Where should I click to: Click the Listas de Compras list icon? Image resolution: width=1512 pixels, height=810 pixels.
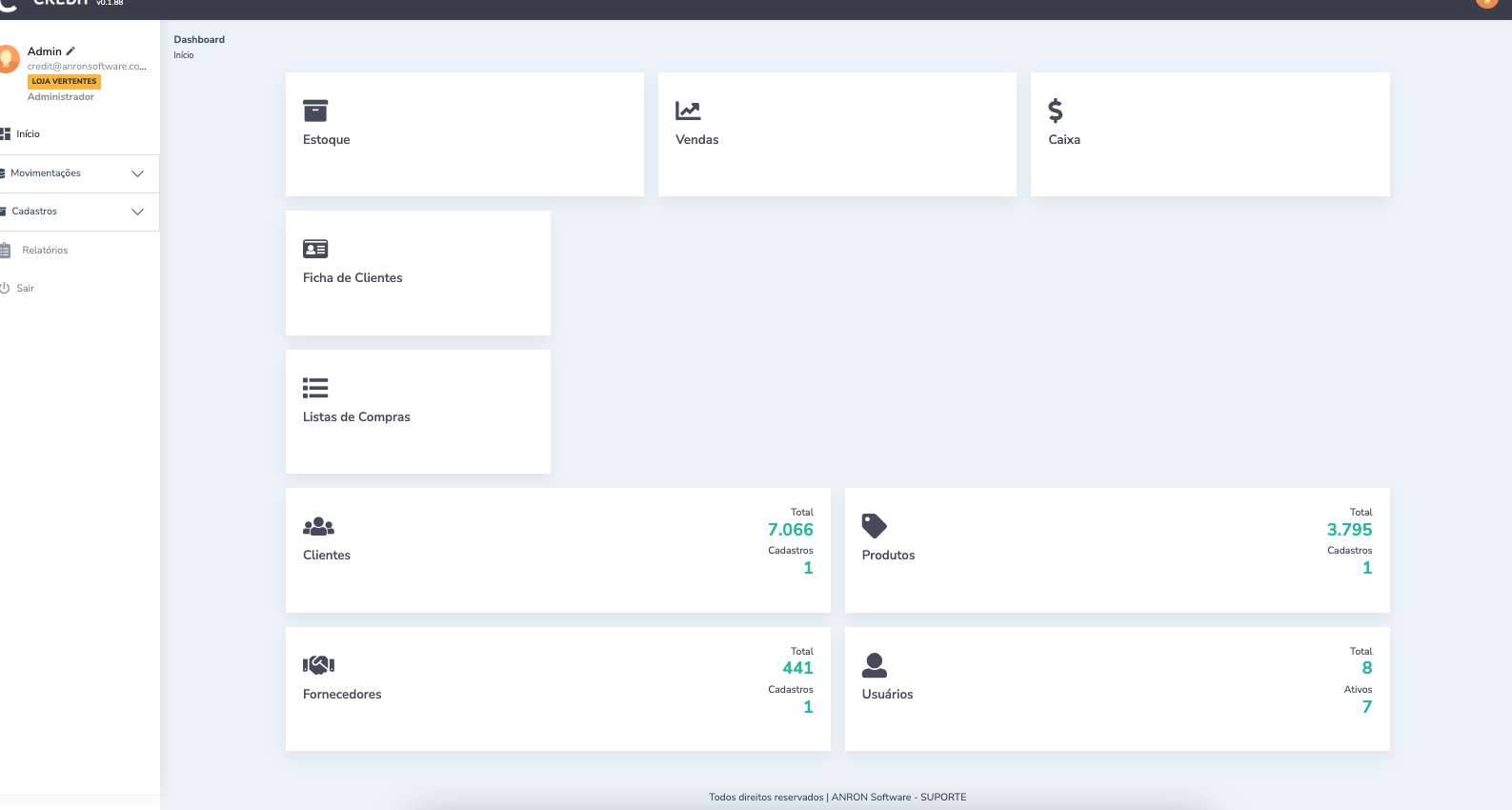[x=315, y=388]
